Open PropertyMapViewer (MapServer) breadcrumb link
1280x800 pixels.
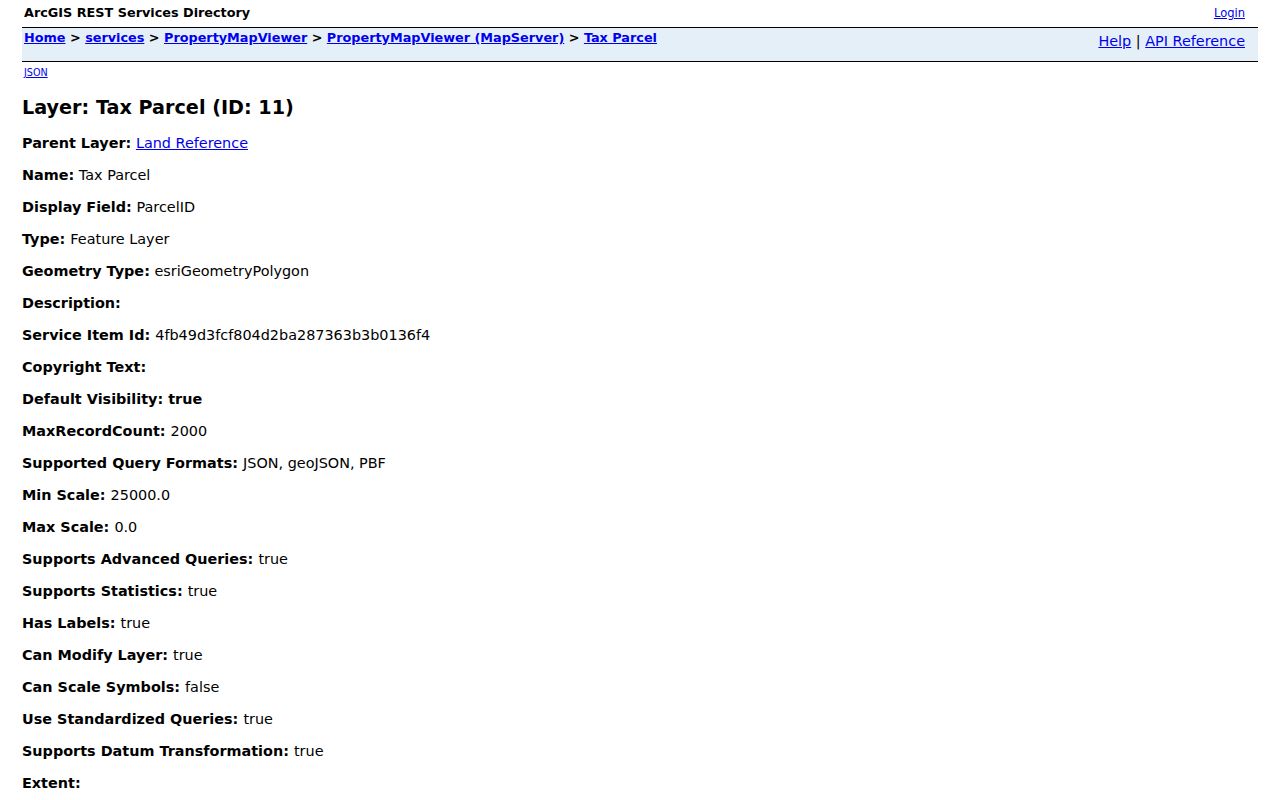point(446,38)
